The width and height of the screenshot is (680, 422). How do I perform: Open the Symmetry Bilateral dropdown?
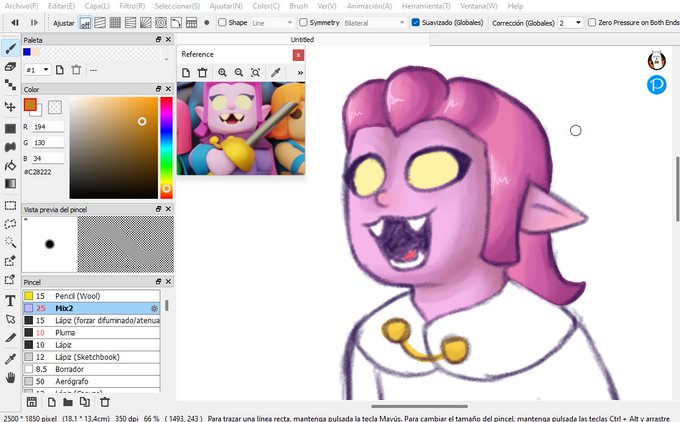point(374,23)
